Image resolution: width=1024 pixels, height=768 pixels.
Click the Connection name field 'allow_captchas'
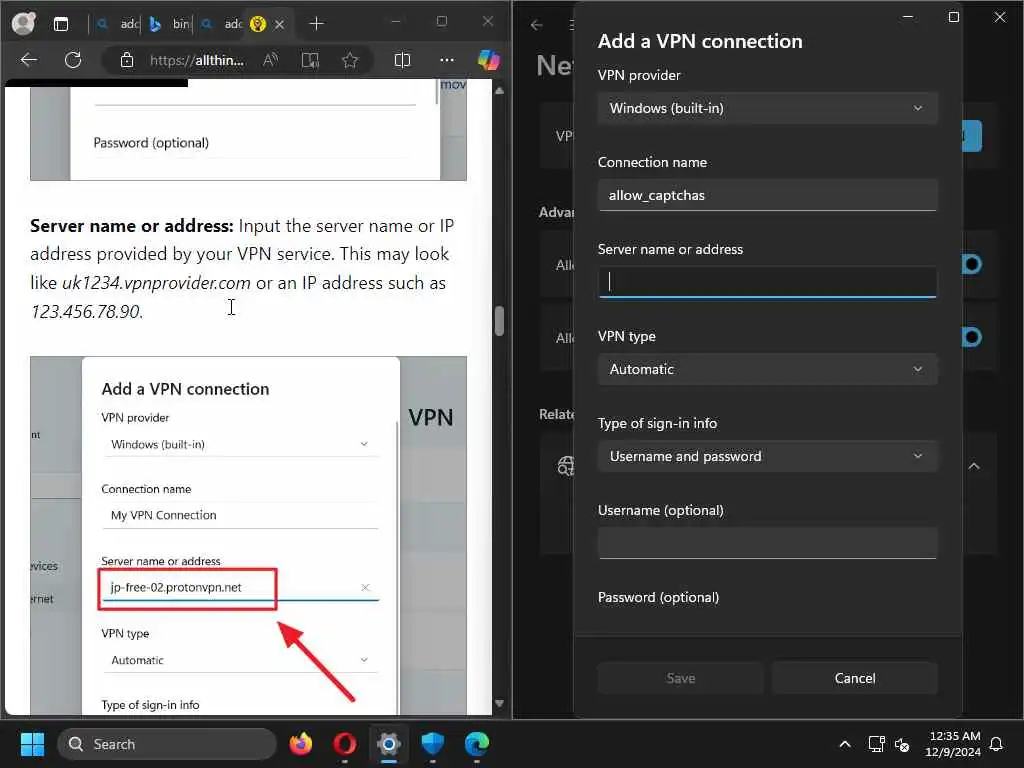pyautogui.click(x=767, y=195)
